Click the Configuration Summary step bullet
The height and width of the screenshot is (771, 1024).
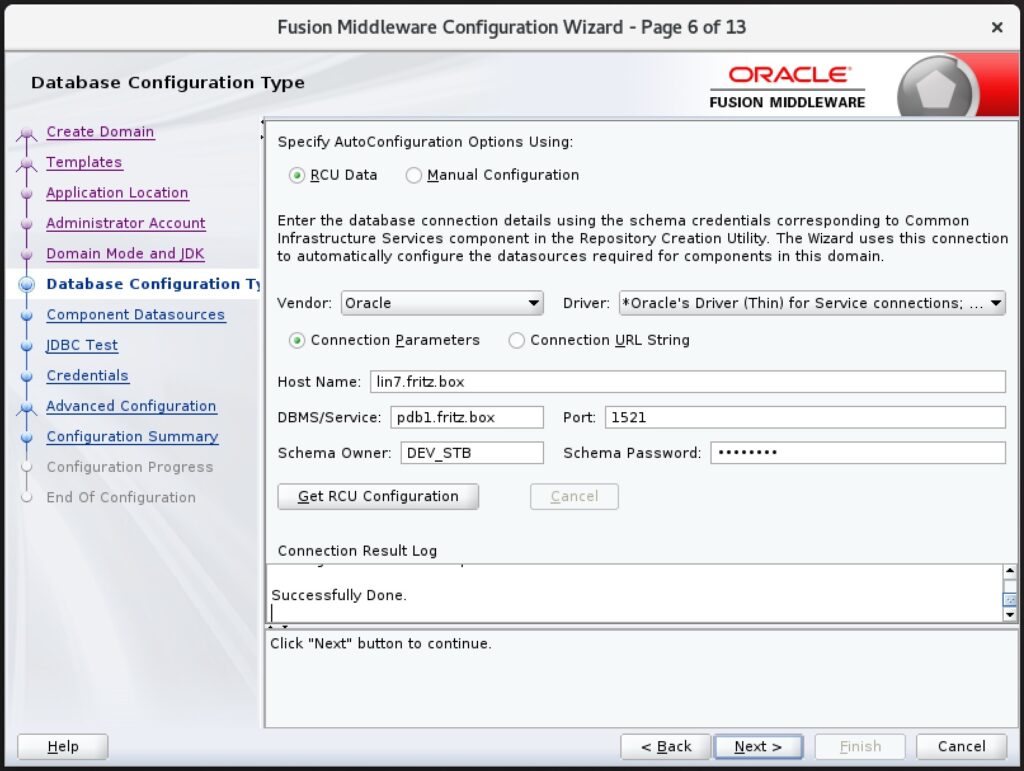tap(27, 437)
